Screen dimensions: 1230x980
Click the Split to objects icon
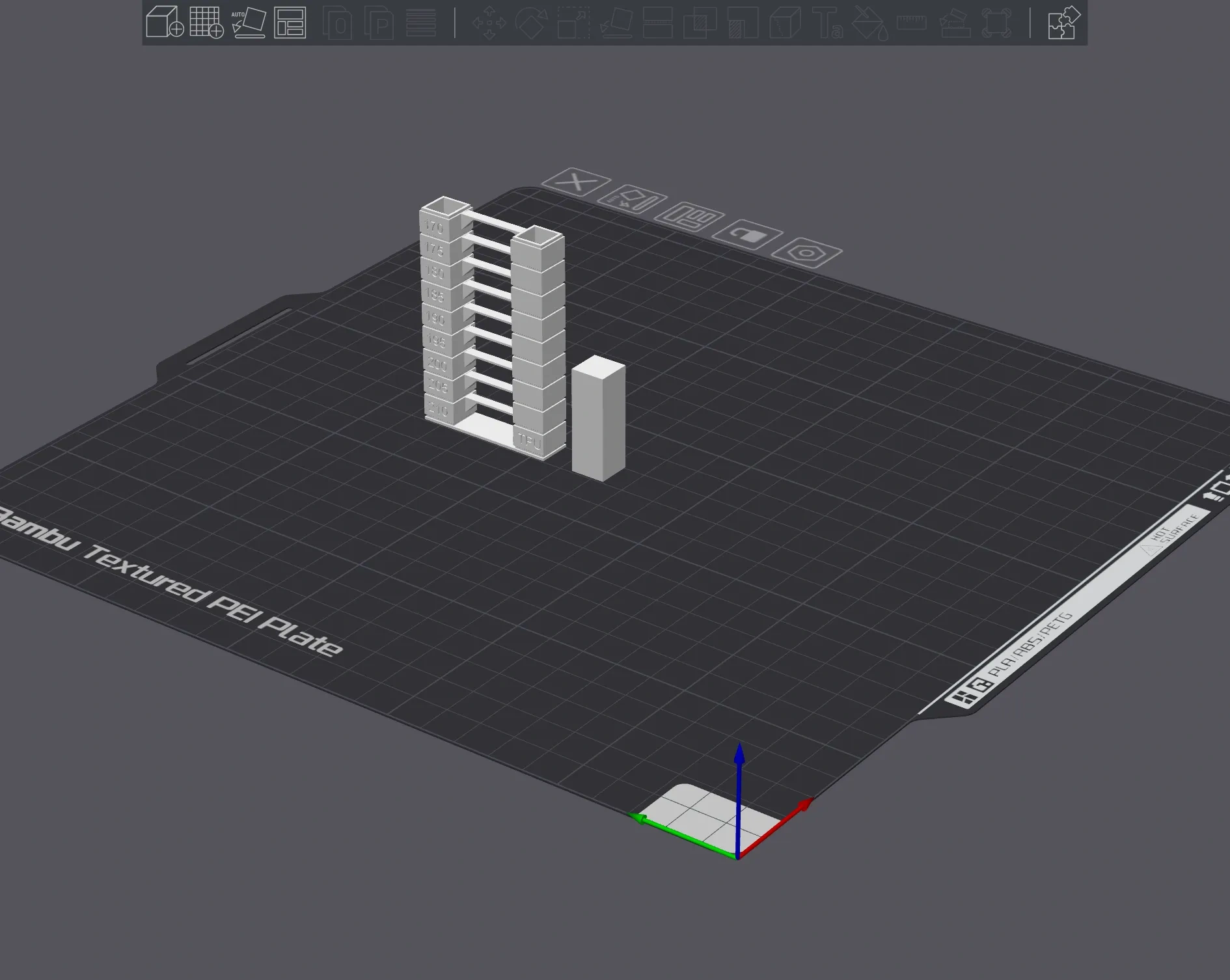(338, 22)
